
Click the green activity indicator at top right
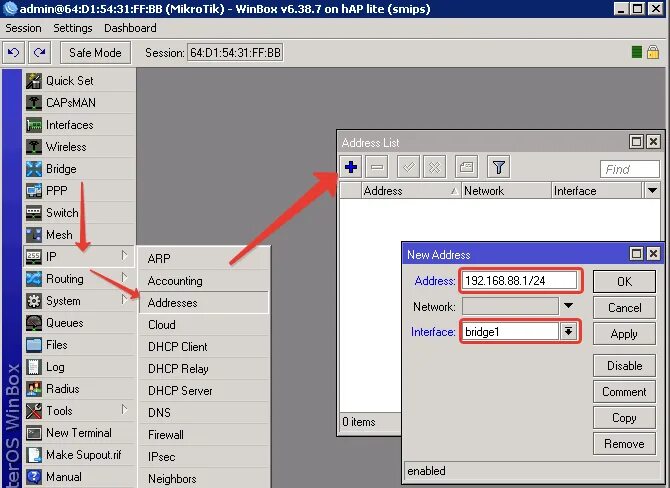pos(637,52)
